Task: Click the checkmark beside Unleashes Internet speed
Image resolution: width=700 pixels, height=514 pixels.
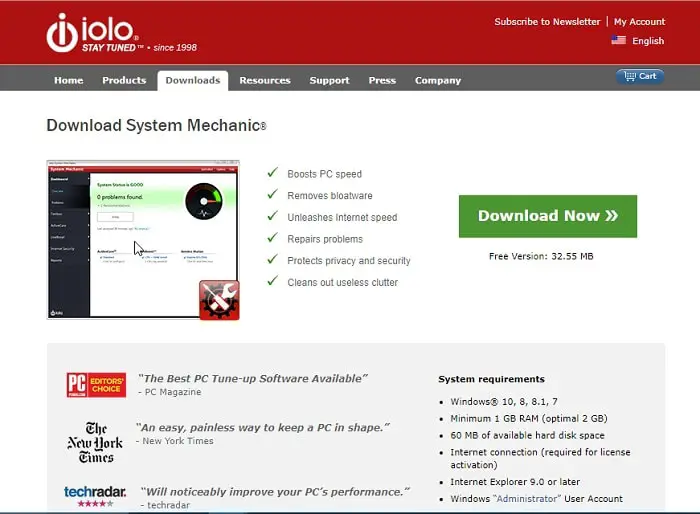Action: 272,216
